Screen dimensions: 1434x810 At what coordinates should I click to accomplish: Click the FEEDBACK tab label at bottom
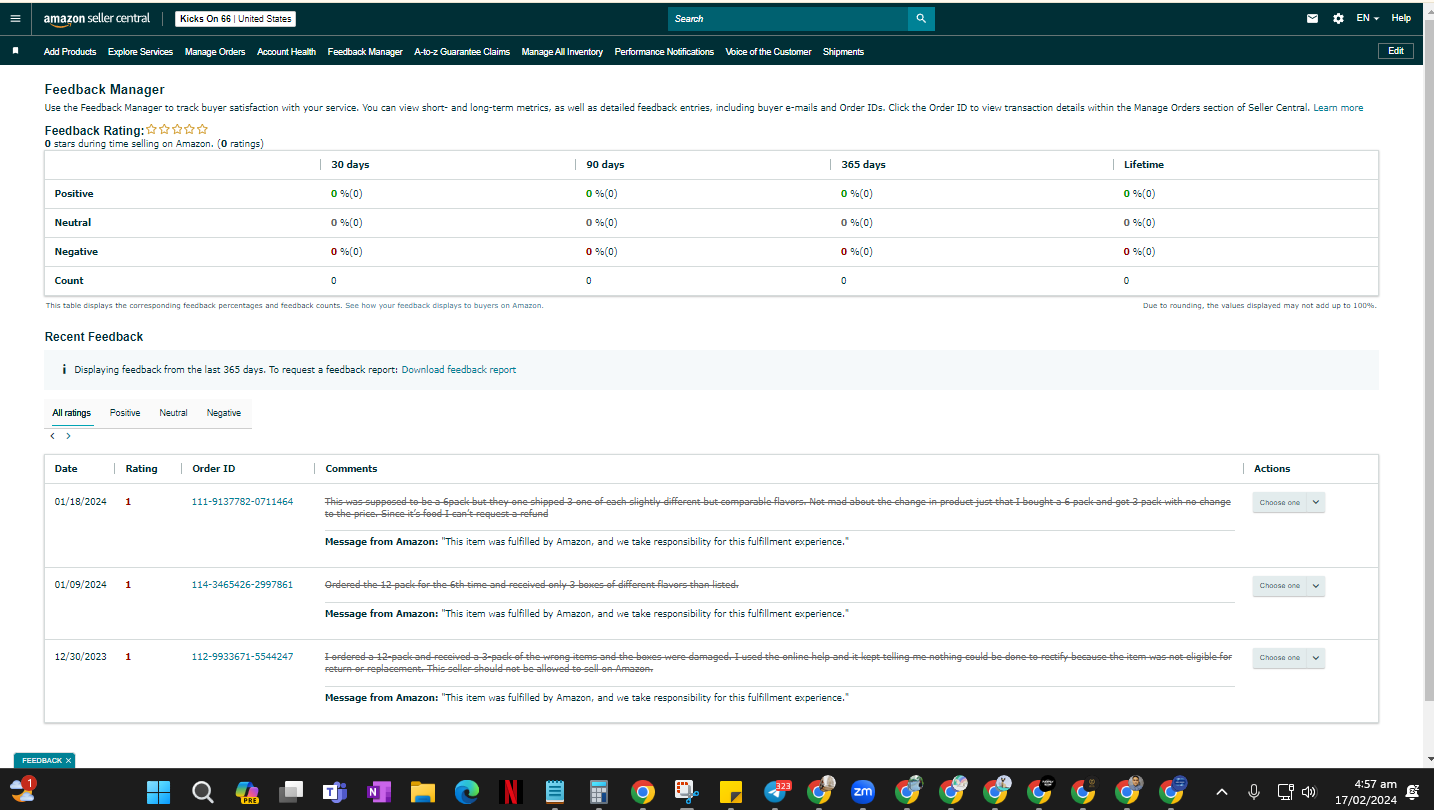pos(42,761)
